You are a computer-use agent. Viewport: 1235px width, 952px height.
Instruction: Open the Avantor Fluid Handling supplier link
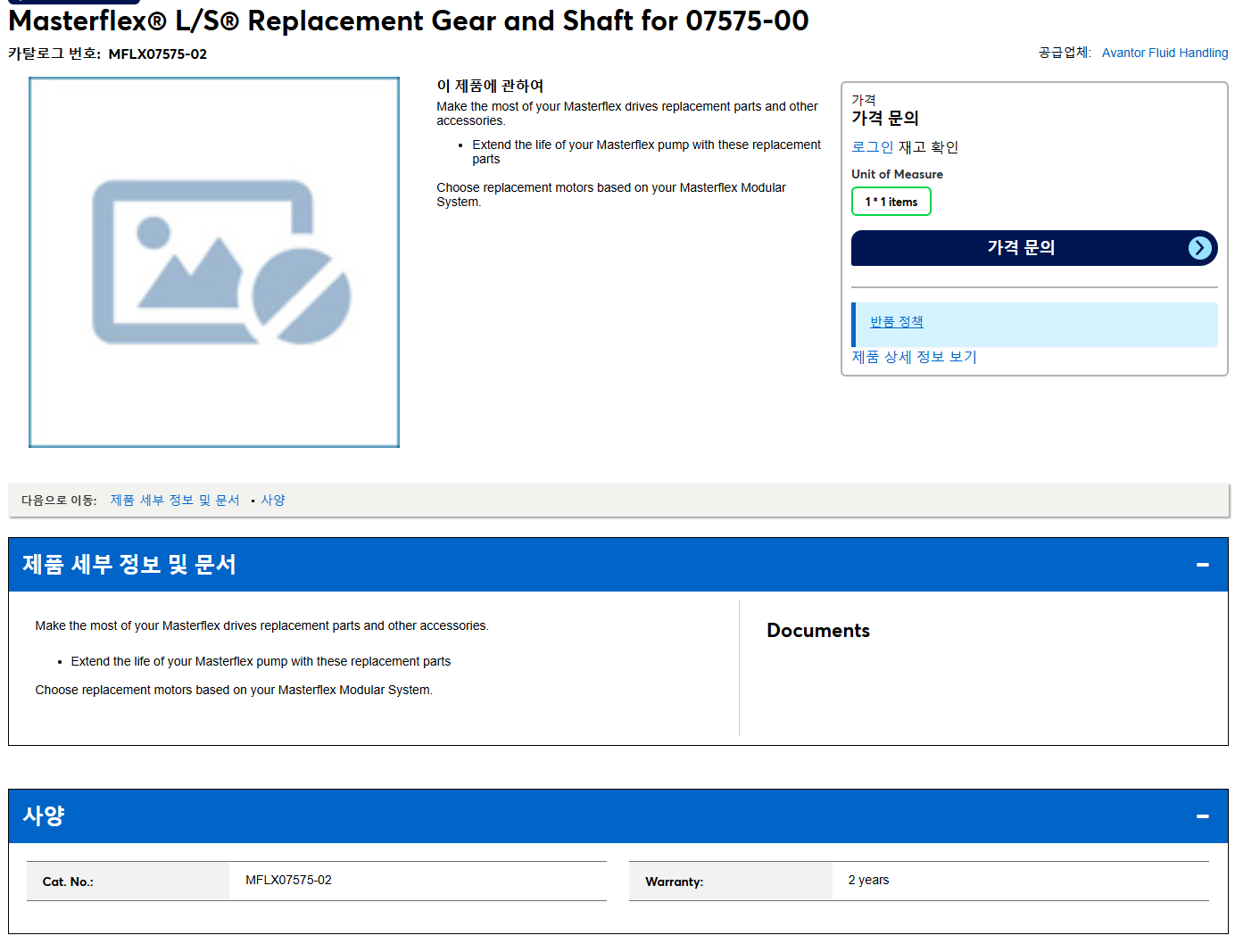pos(1165,53)
